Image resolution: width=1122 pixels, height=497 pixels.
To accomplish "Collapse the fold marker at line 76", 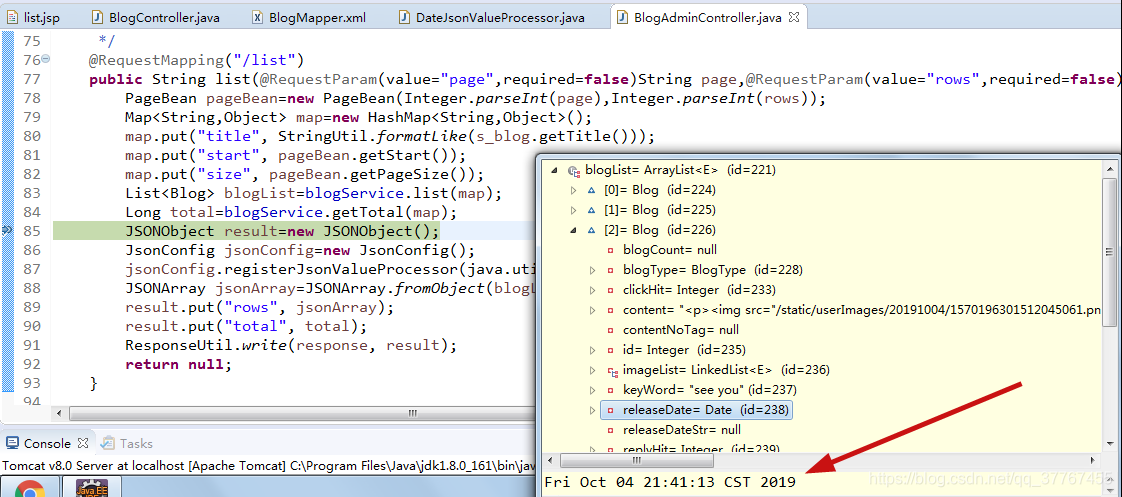I will pyautogui.click(x=46, y=59).
